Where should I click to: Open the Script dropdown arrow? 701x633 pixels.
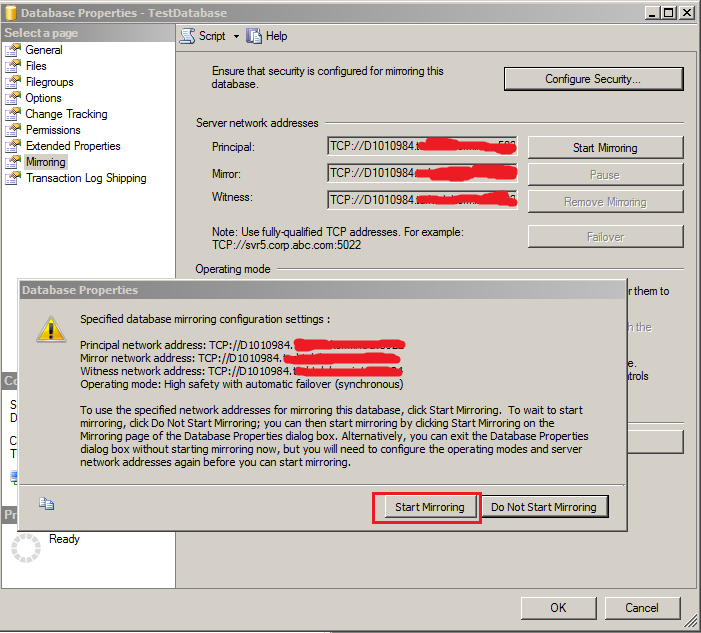[236, 36]
